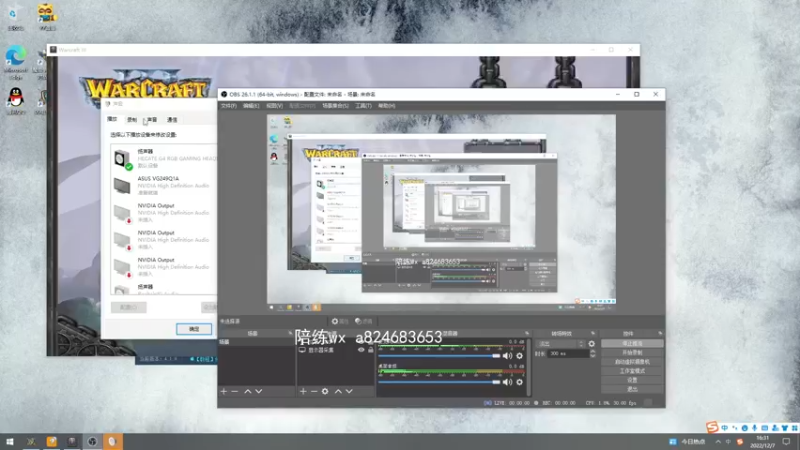Open the transition type dropdown in OBS
The width and height of the screenshot is (800, 450).
point(559,344)
